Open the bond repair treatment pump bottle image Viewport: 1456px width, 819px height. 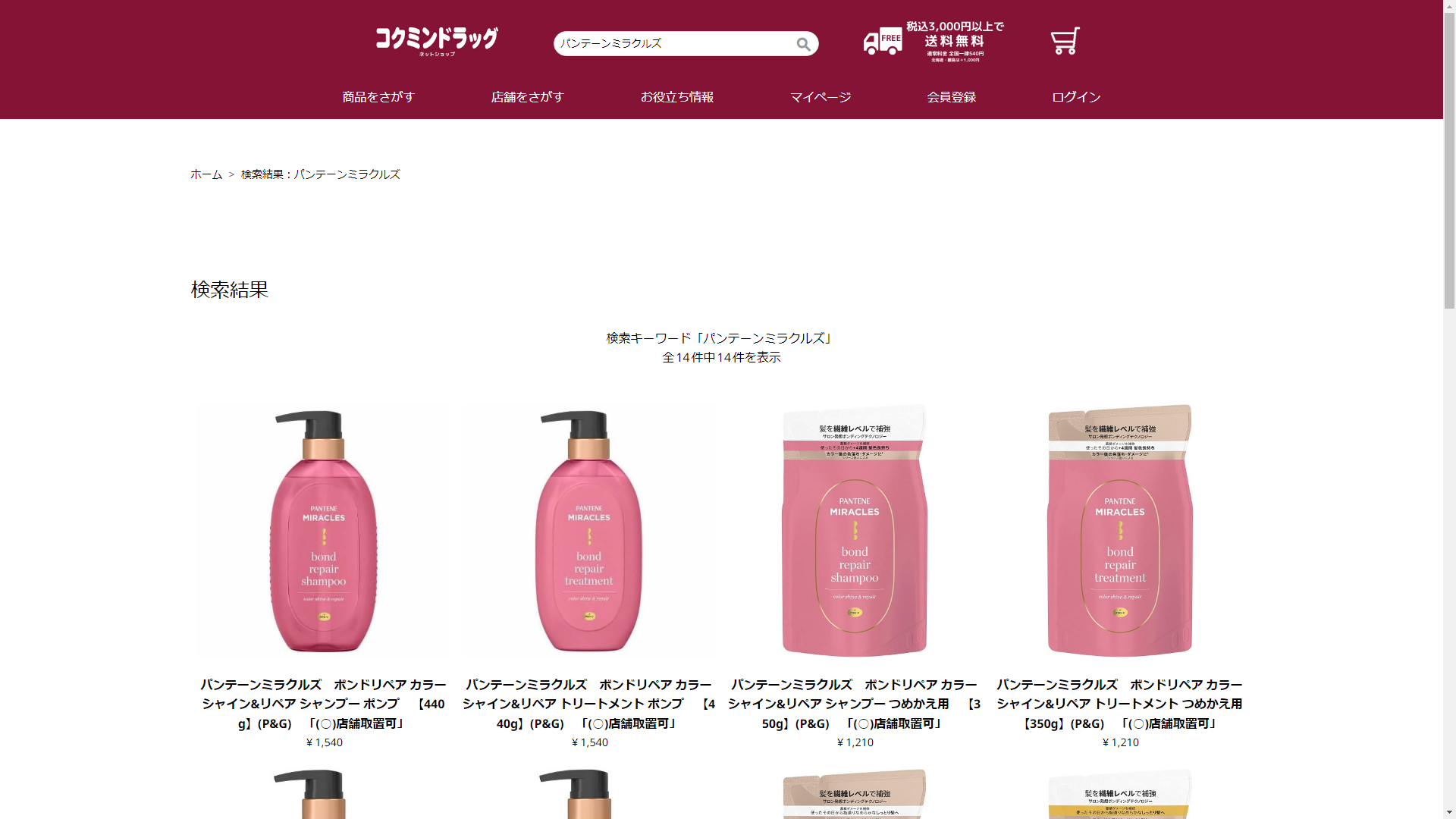(589, 531)
